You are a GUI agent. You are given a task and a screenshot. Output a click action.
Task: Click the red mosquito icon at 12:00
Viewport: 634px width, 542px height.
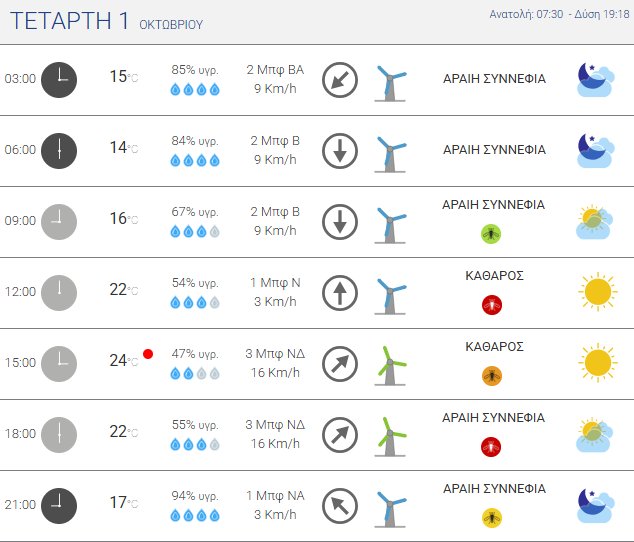click(x=491, y=305)
